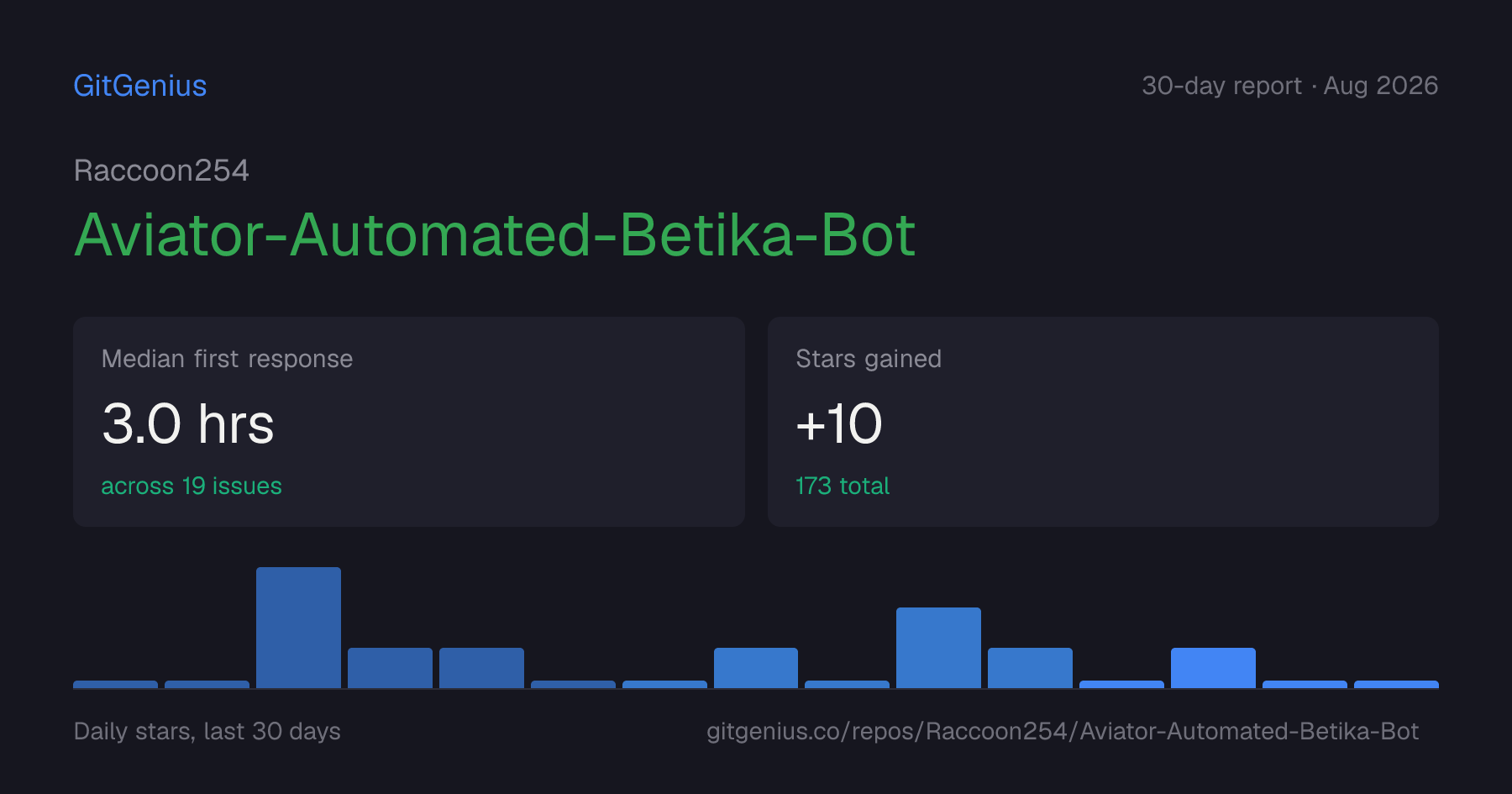Open the across 19 issues link

[192, 486]
